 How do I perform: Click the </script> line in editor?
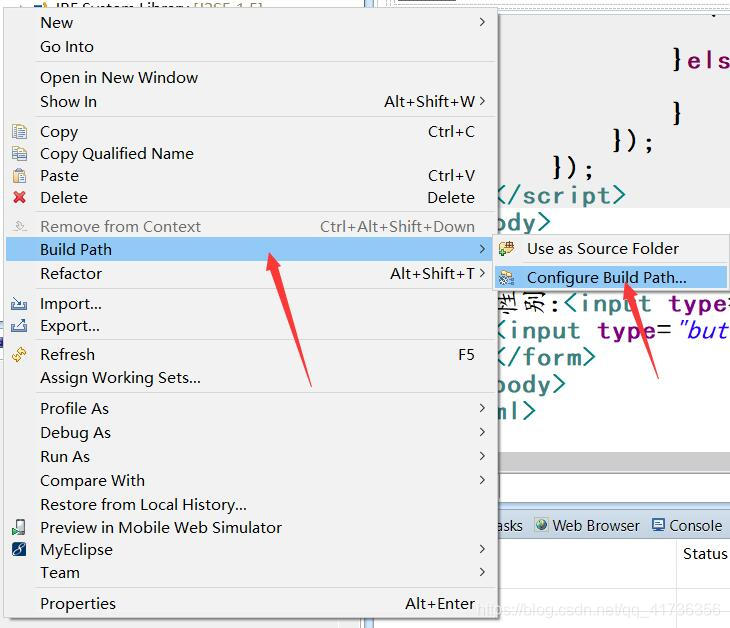point(561,196)
